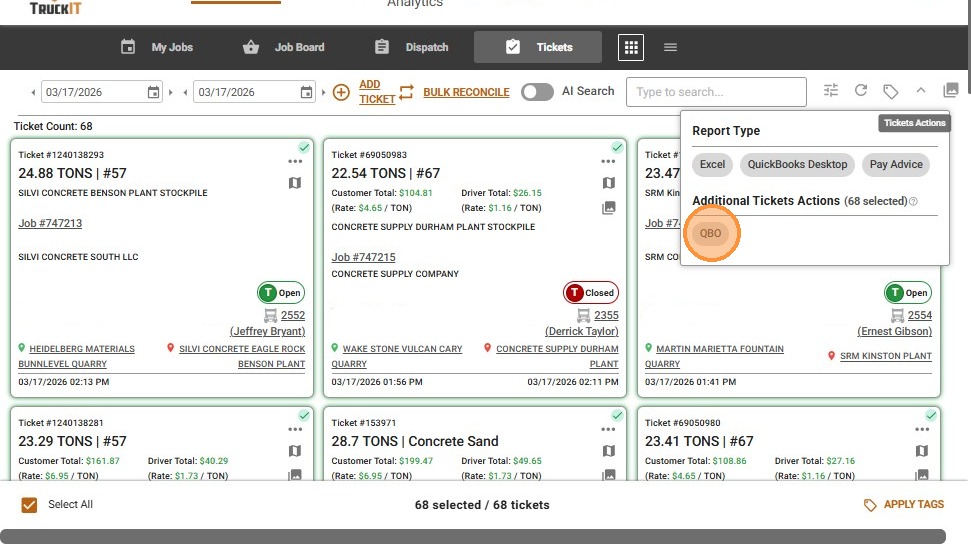This screenshot has width=971, height=544.
Task: Click the Open status badge for truck 2552
Action: 281,292
